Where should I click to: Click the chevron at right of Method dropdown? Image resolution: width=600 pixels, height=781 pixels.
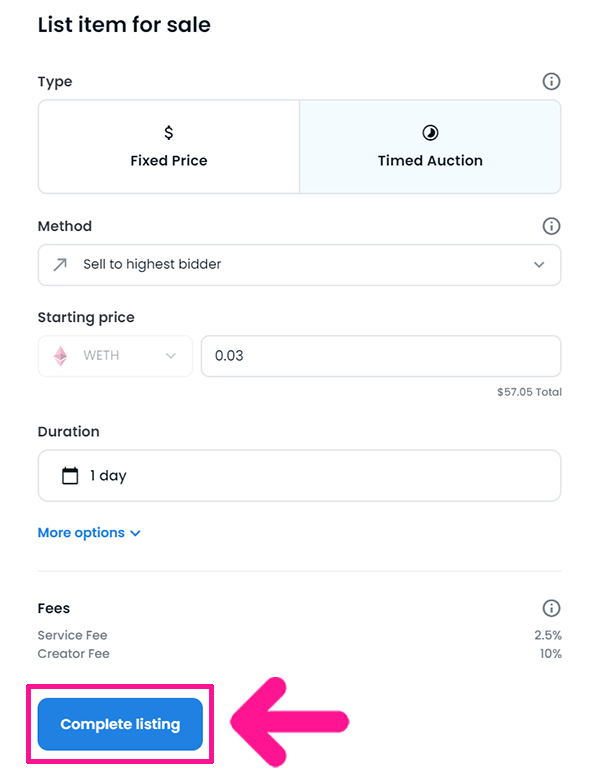(x=539, y=265)
